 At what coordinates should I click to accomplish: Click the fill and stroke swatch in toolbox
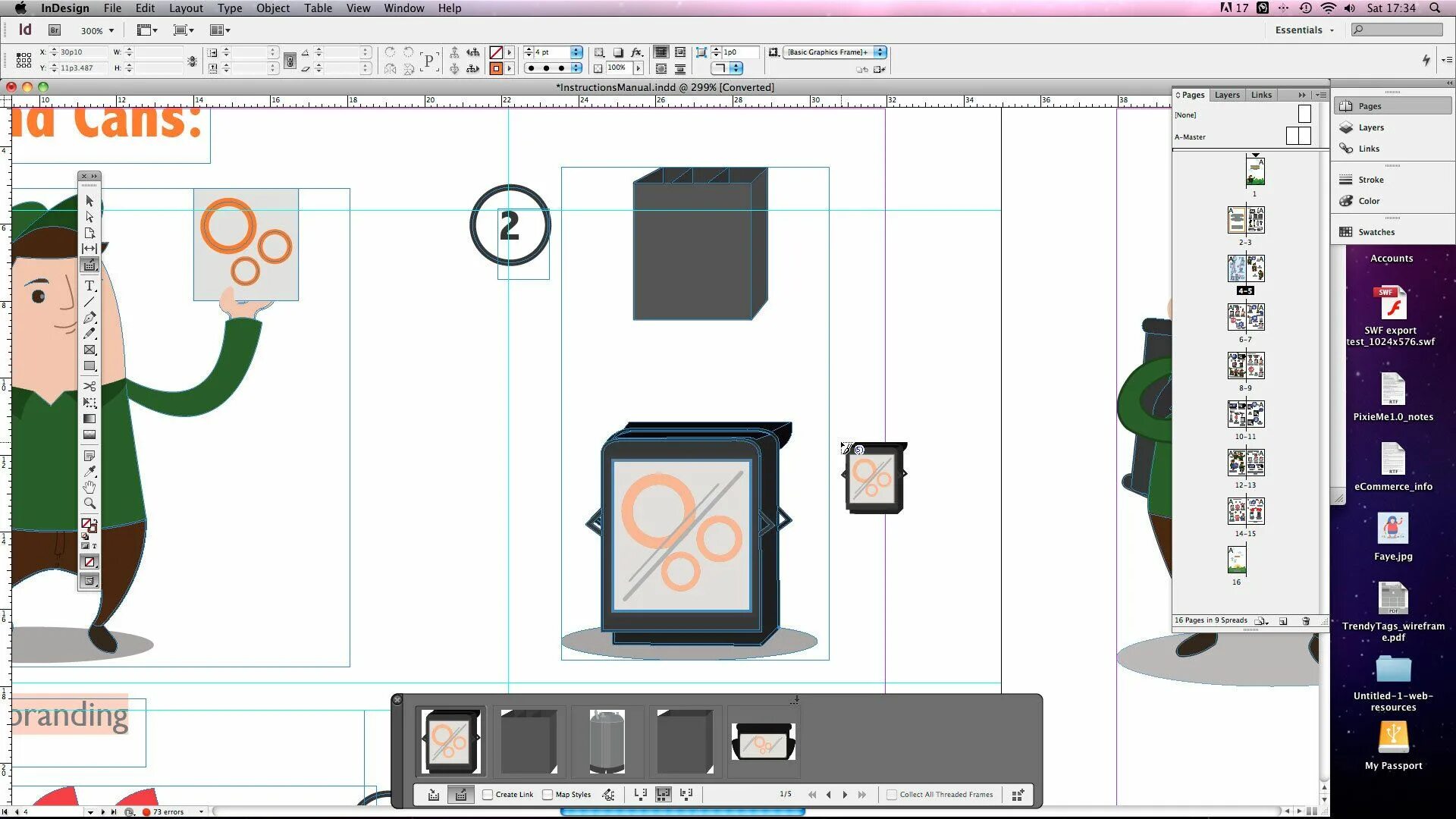tap(88, 525)
